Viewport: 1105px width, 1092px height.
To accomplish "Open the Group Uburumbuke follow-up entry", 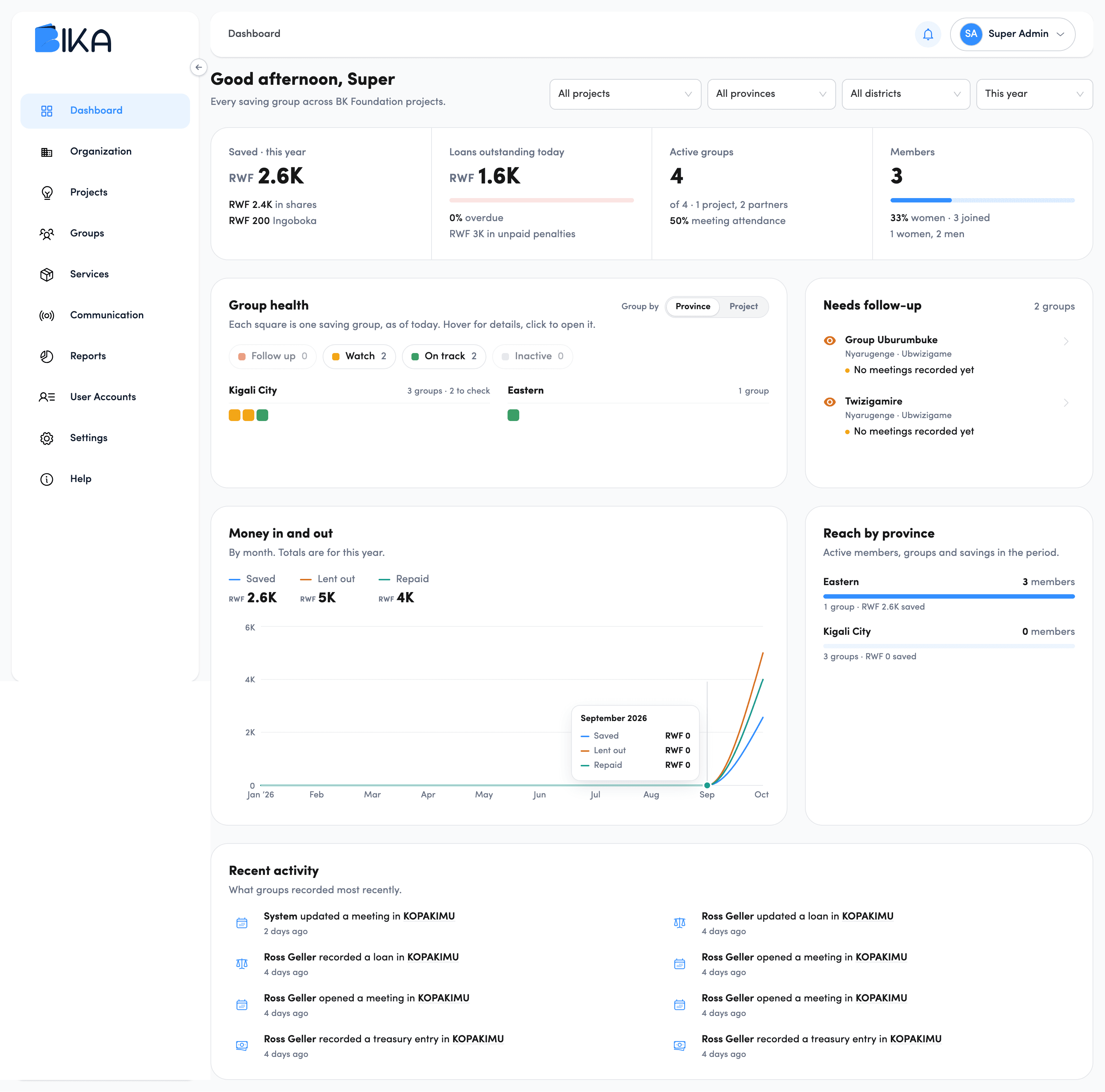I will (948, 354).
